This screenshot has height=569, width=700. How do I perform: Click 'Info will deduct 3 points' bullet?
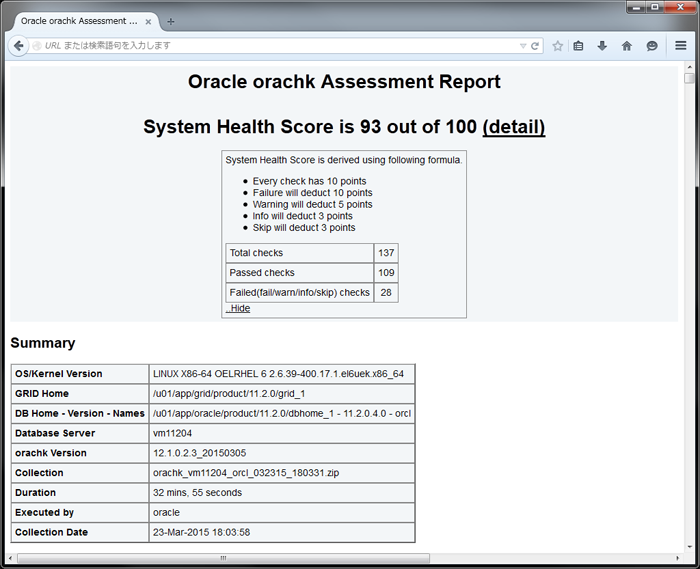pos(303,216)
